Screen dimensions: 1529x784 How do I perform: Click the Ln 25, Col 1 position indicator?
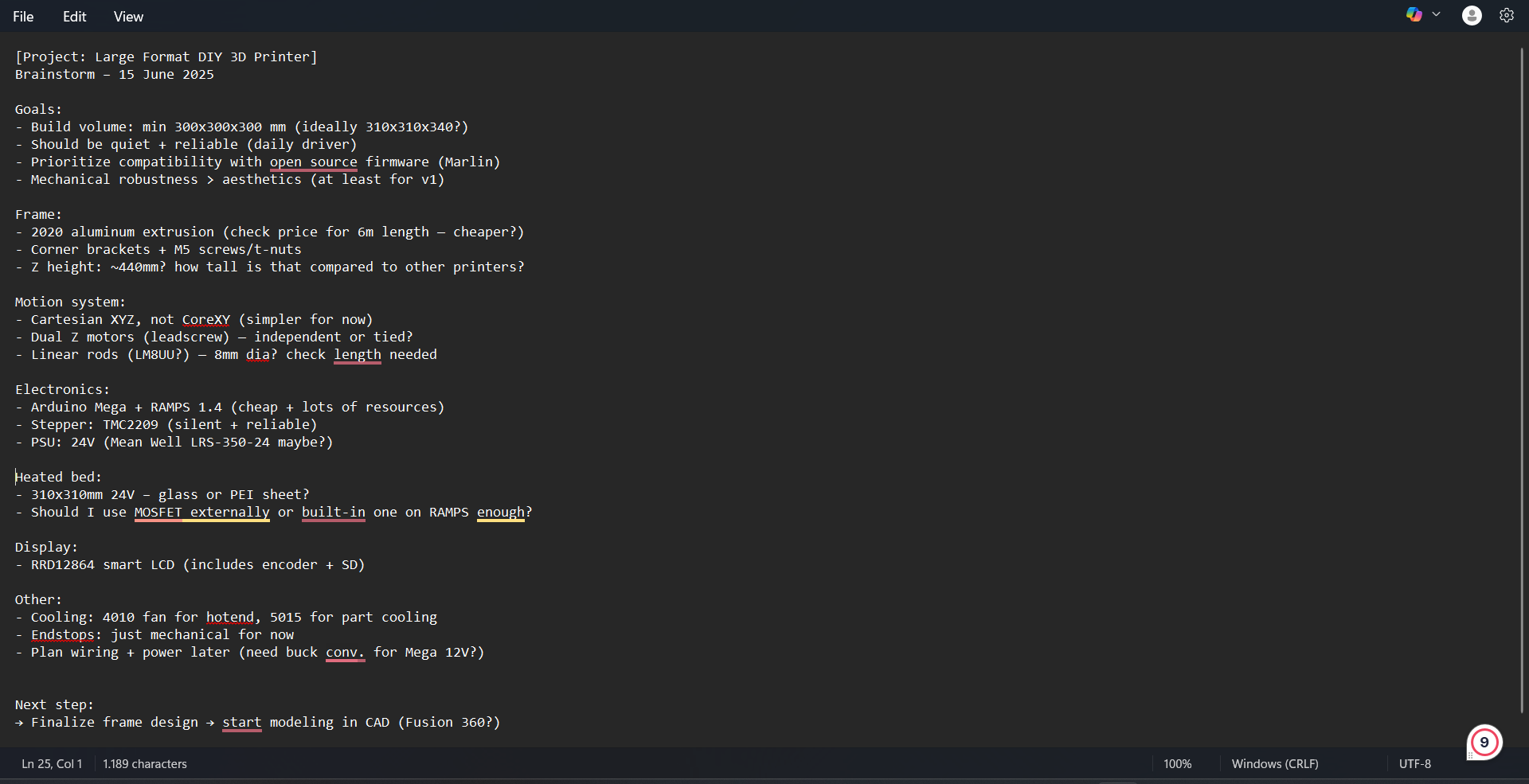click(52, 764)
